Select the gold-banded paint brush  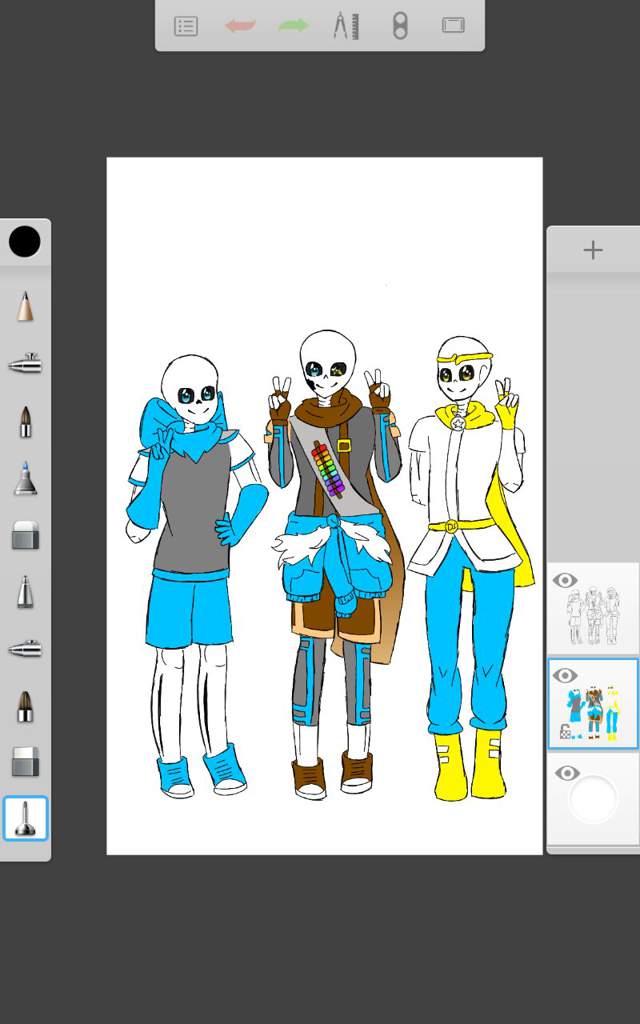(x=25, y=706)
